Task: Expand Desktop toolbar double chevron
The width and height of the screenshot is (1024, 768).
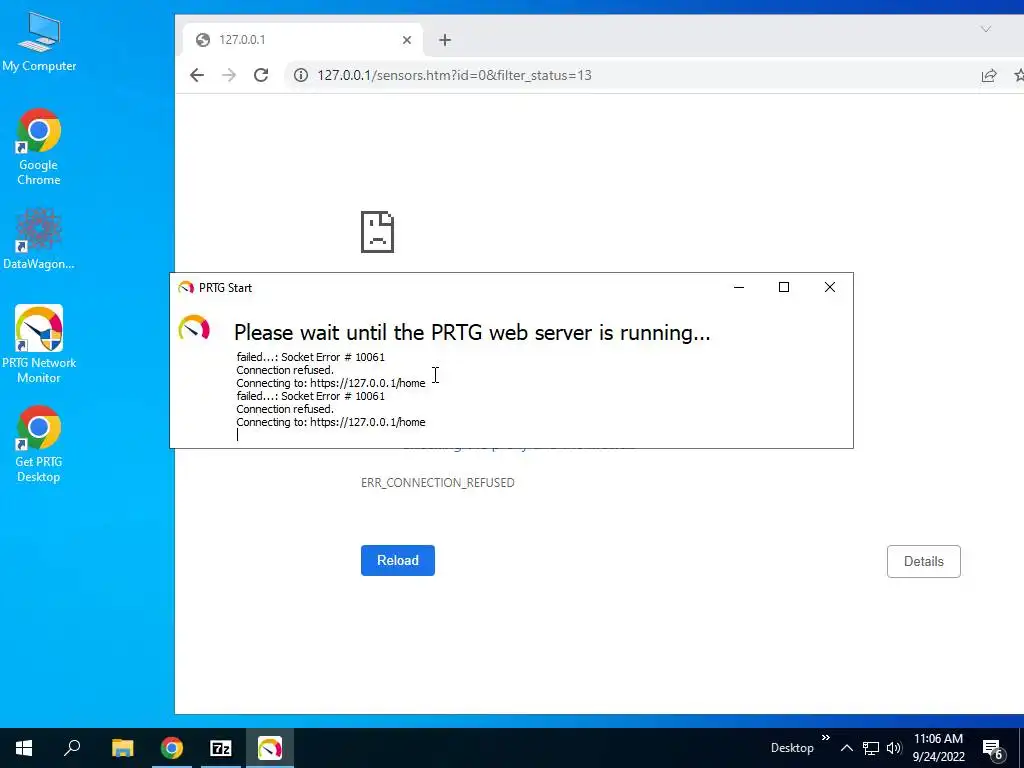Action: (x=825, y=738)
